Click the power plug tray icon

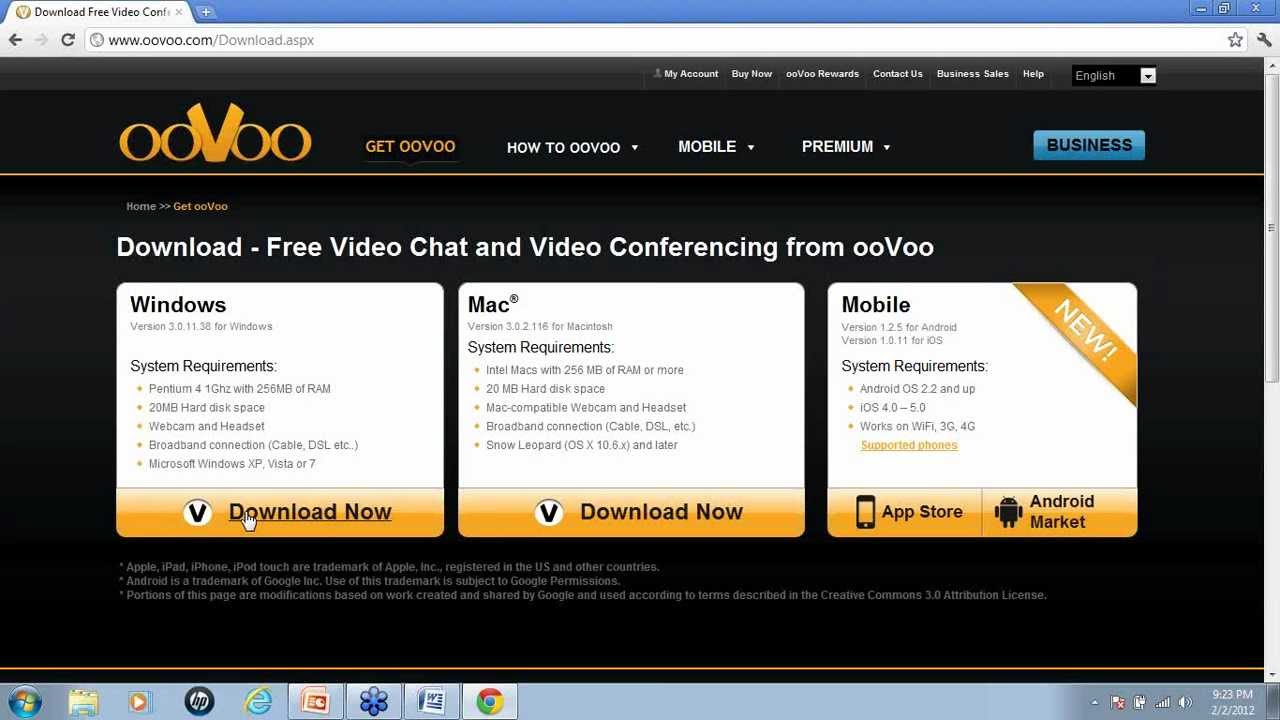point(1140,703)
